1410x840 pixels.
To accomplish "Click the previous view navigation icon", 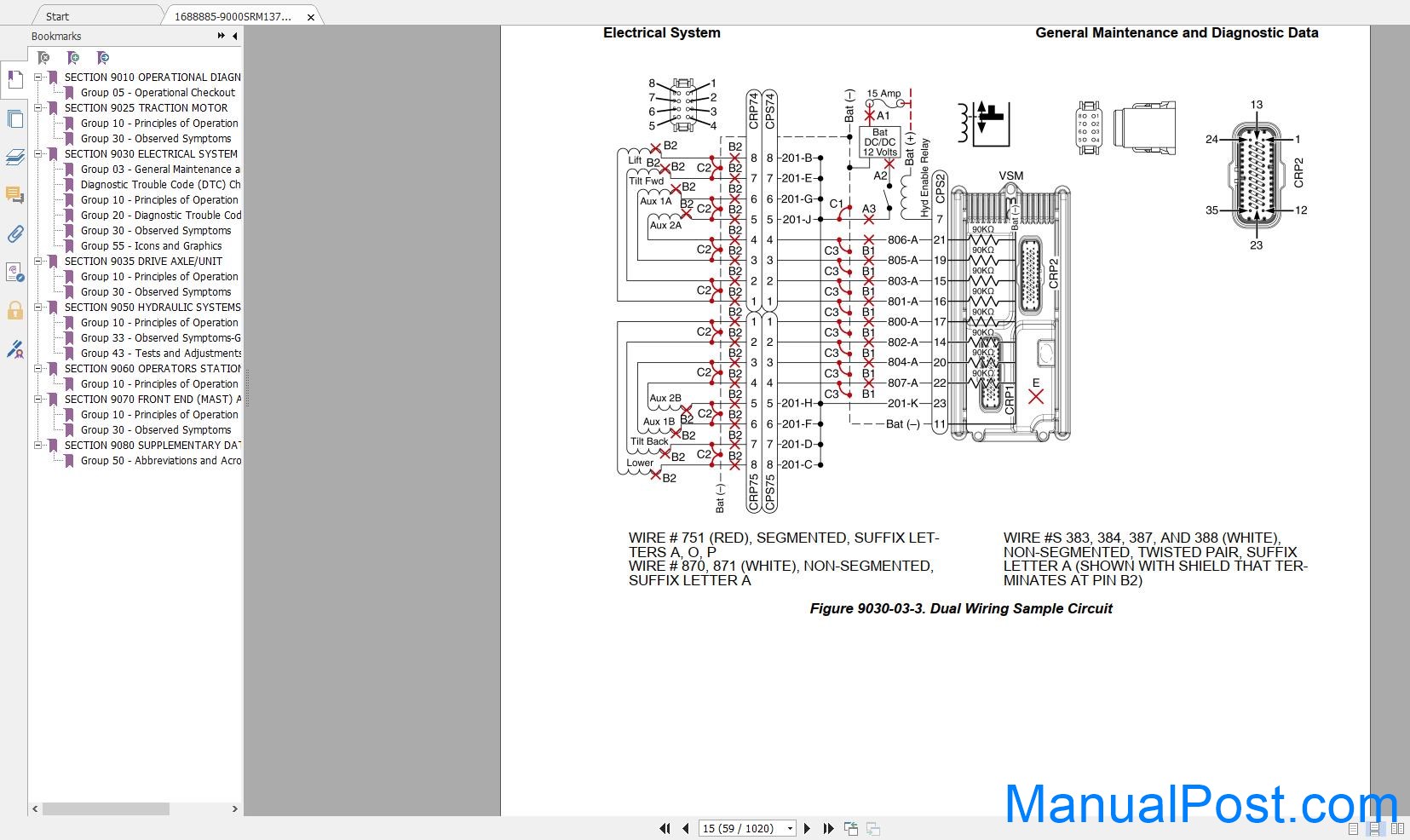I will pyautogui.click(x=850, y=828).
